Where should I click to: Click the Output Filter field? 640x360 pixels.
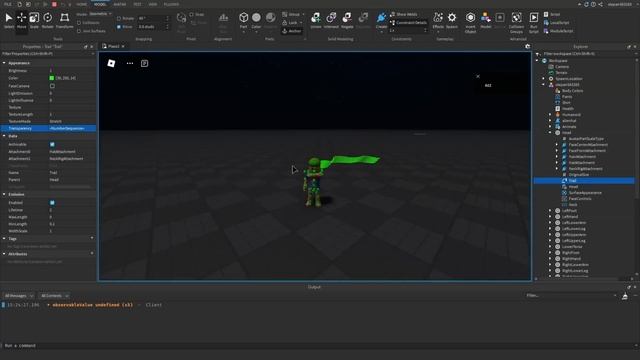coord(571,296)
